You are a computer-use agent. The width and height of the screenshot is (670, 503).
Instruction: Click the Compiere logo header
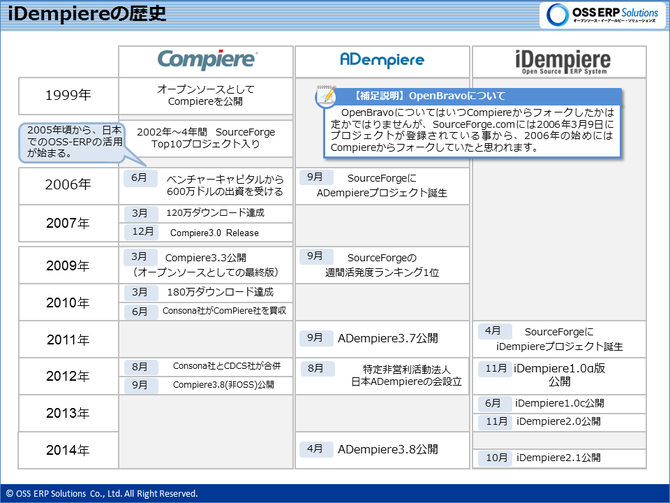point(206,62)
